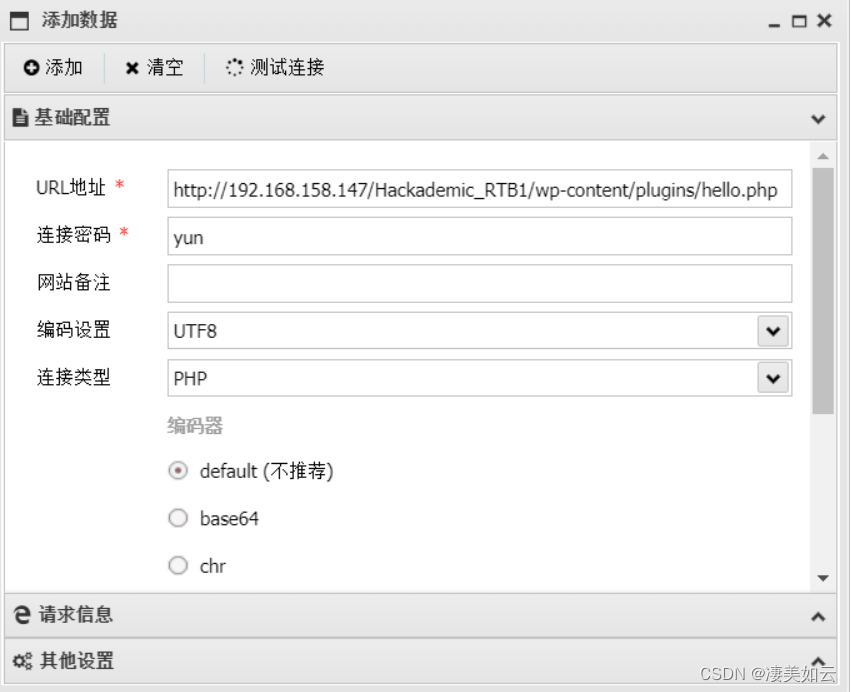Click the circular test icon beside 测试连接
The height and width of the screenshot is (692, 851).
pos(234,68)
